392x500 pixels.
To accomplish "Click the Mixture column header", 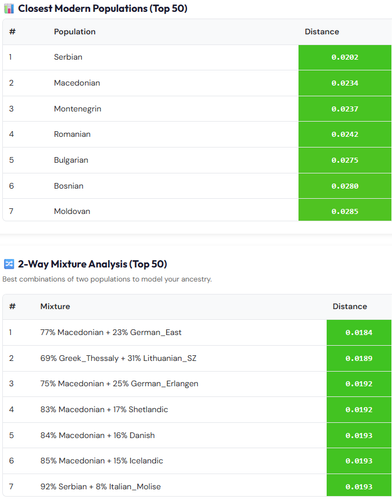I will point(55,306).
